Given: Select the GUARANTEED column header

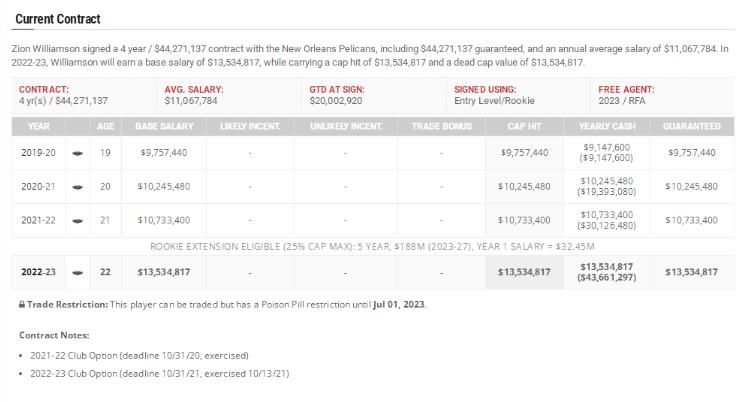Looking at the screenshot, I should 692,126.
